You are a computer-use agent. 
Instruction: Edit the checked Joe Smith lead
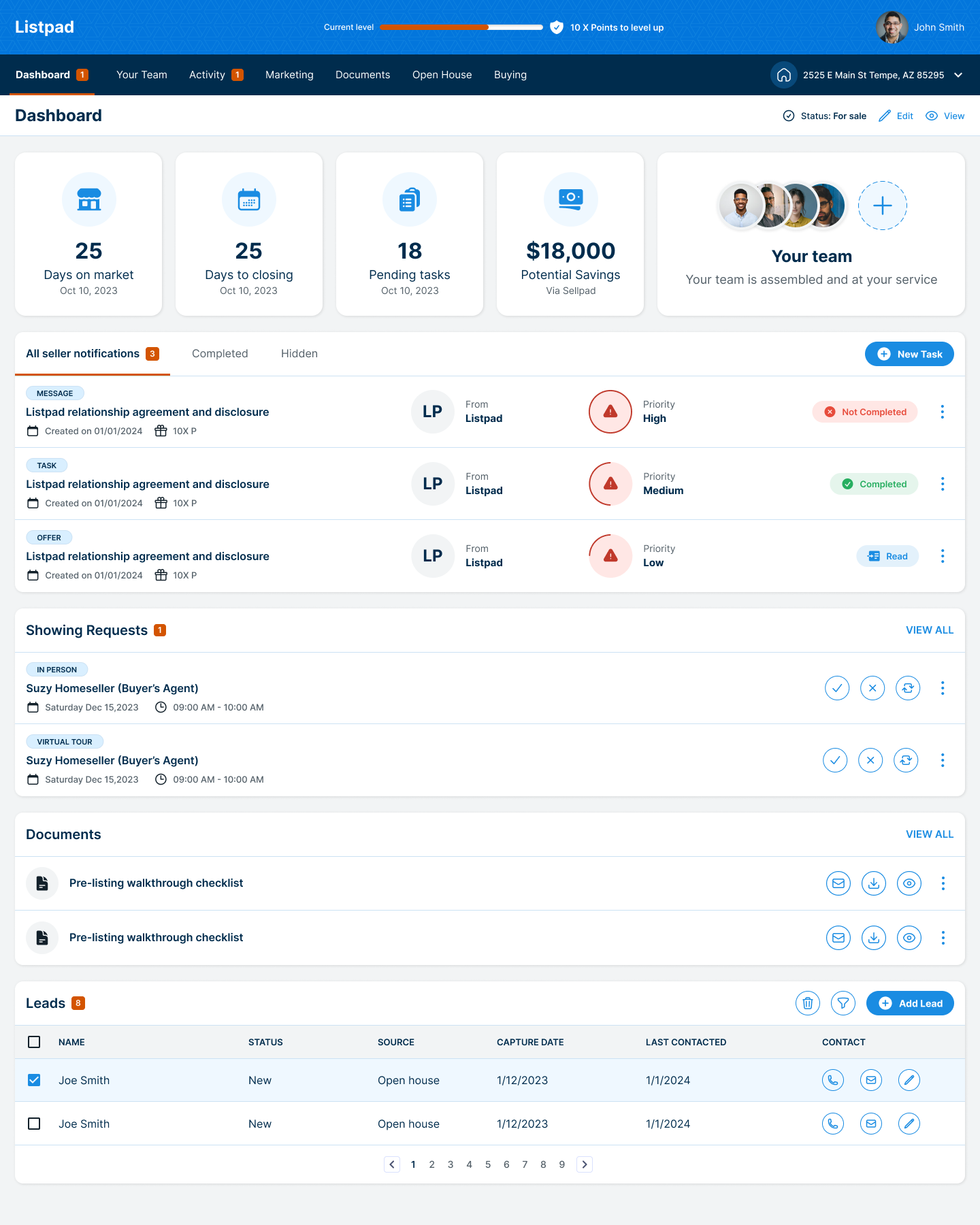[909, 1080]
